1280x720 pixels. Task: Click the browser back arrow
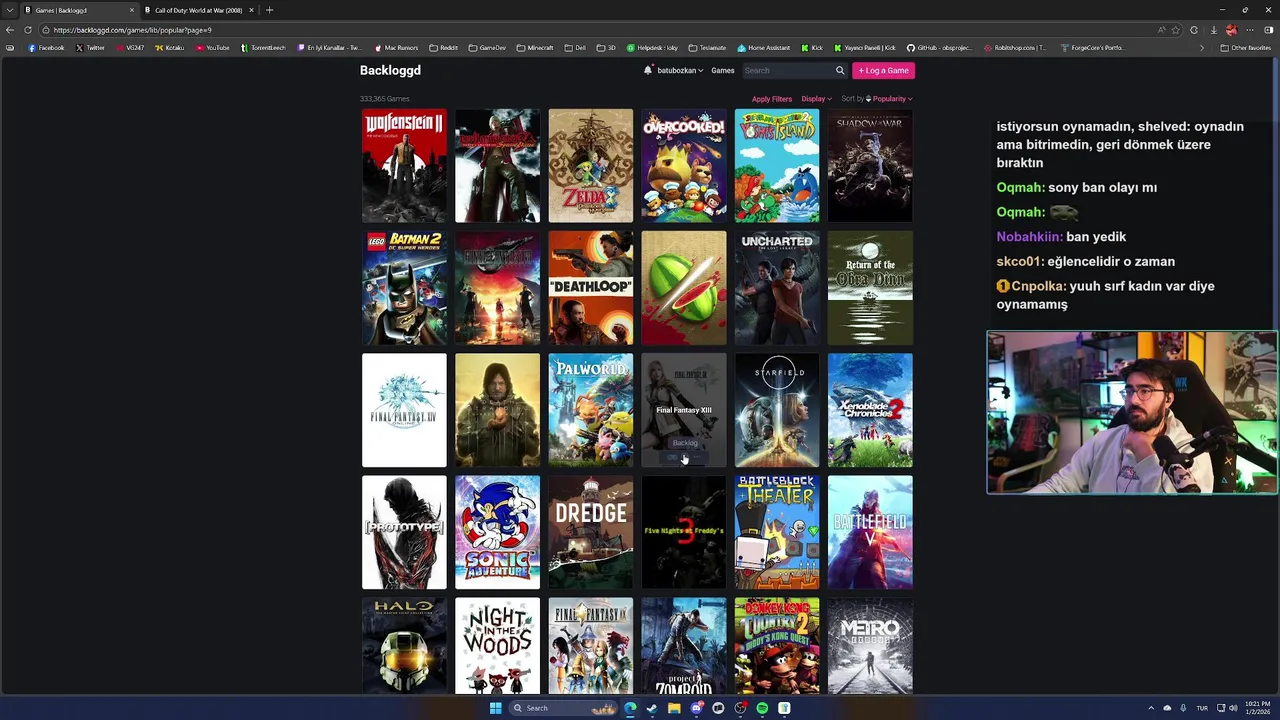pyautogui.click(x=10, y=30)
